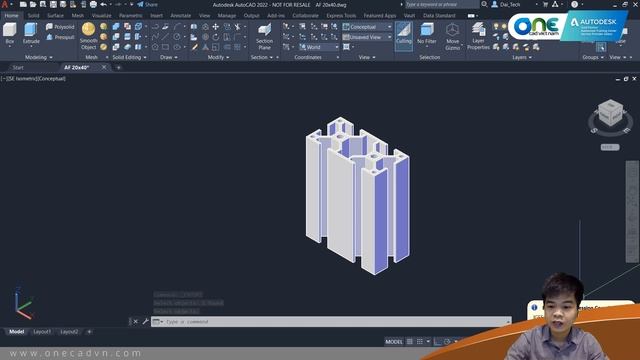Image resolution: width=640 pixels, height=360 pixels.
Task: Click the ViewCube in the viewport
Action: [x=610, y=113]
